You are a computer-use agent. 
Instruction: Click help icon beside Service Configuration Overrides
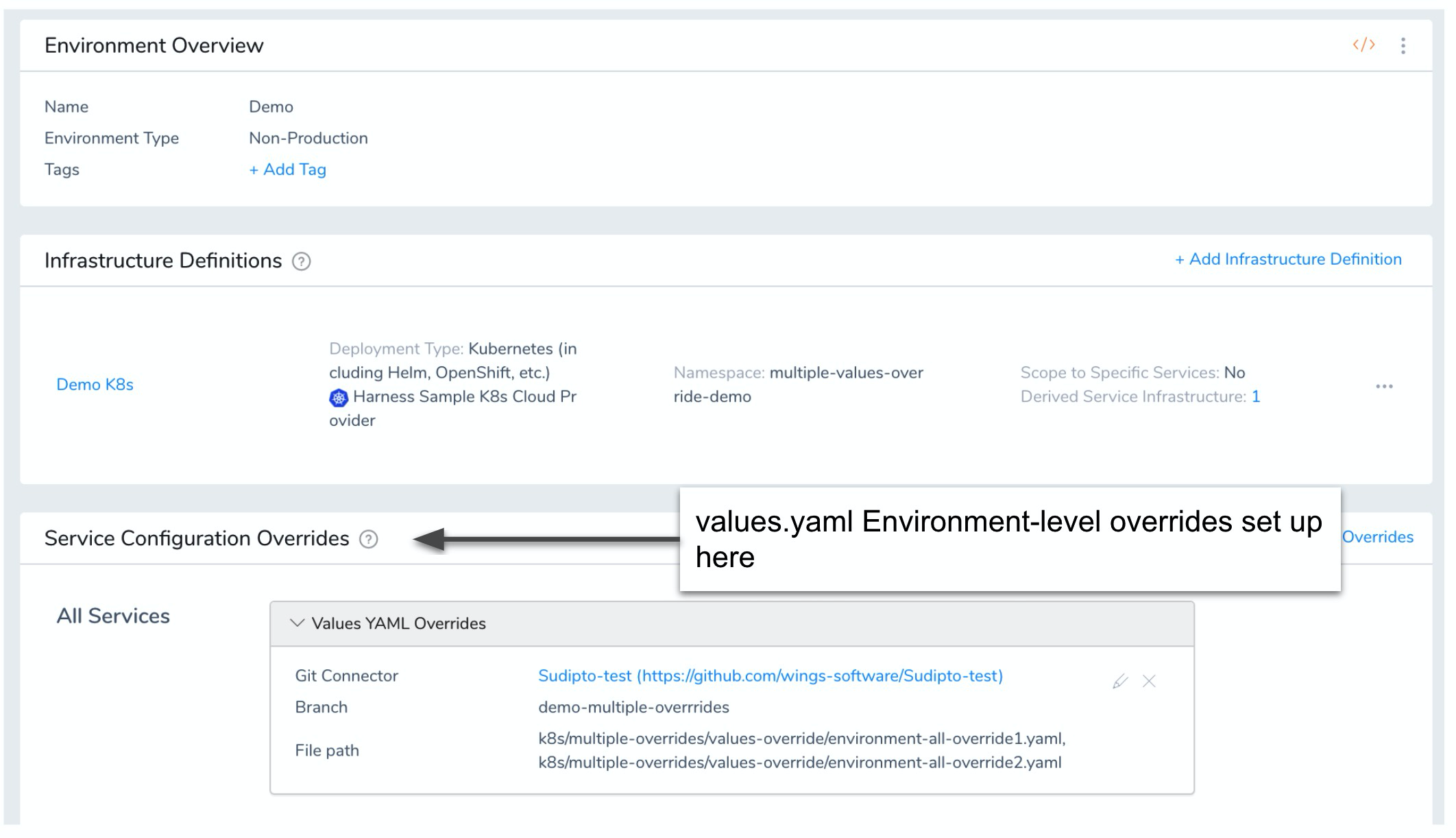[x=369, y=539]
